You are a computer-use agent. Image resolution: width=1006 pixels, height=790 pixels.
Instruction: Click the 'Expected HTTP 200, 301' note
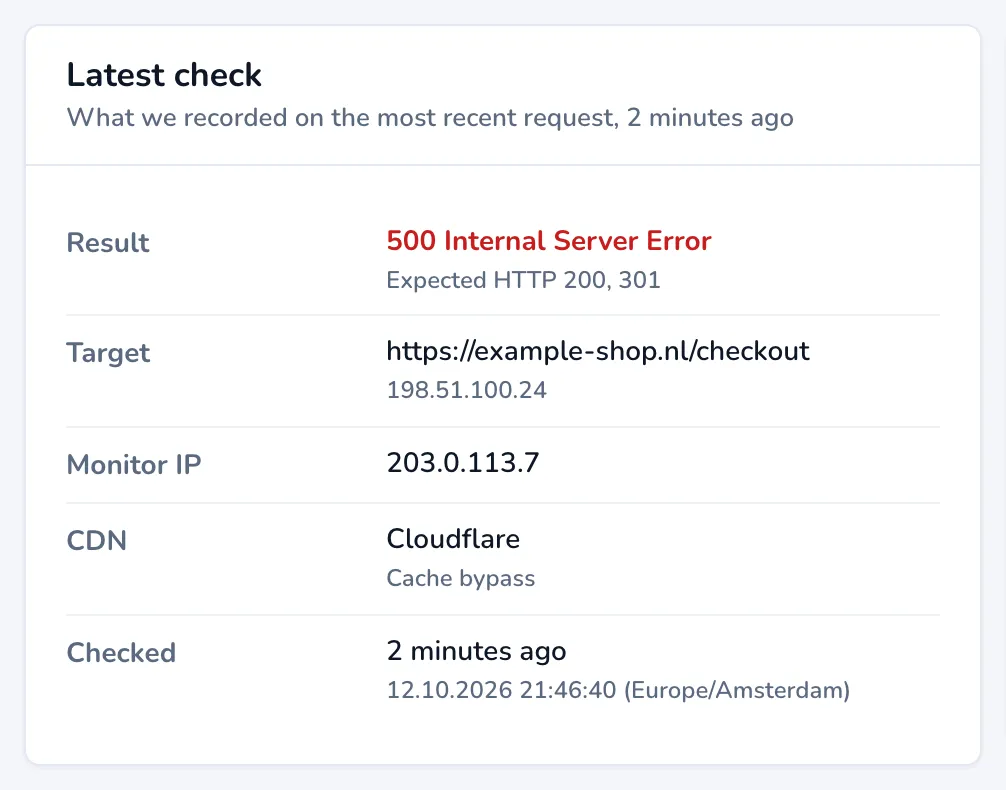tap(523, 280)
